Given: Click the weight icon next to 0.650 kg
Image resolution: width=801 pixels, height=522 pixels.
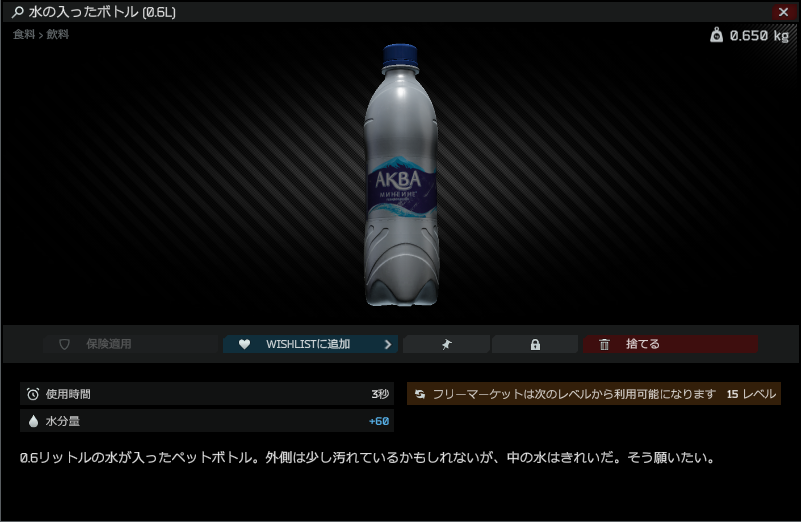Looking at the screenshot, I should tap(716, 35).
